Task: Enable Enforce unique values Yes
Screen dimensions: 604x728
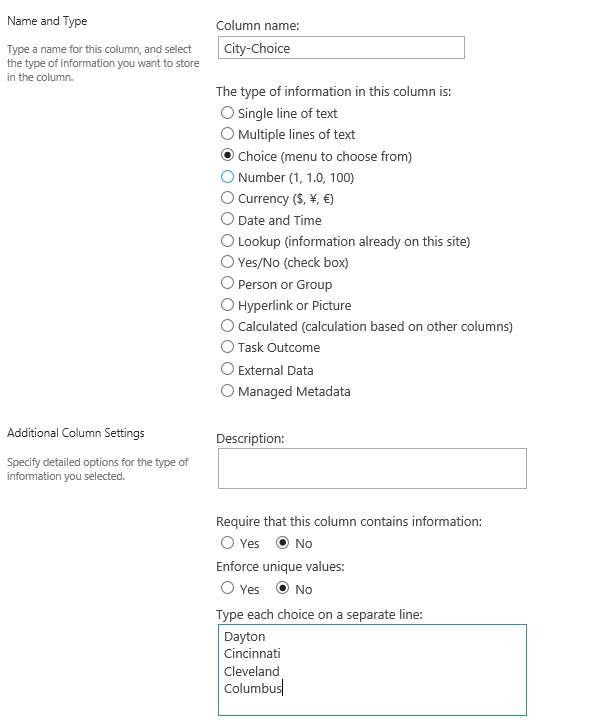Action: point(228,589)
